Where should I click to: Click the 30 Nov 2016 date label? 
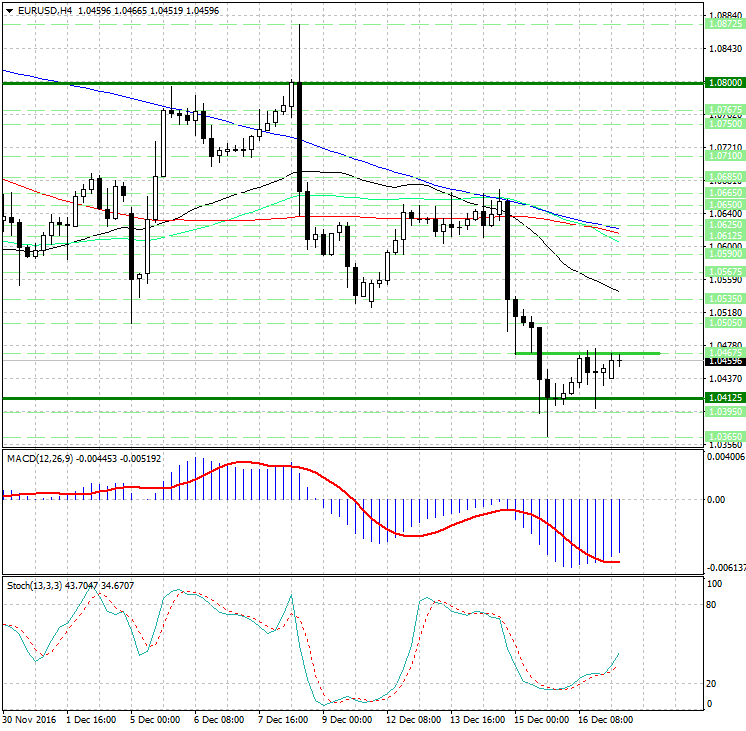tap(29, 719)
